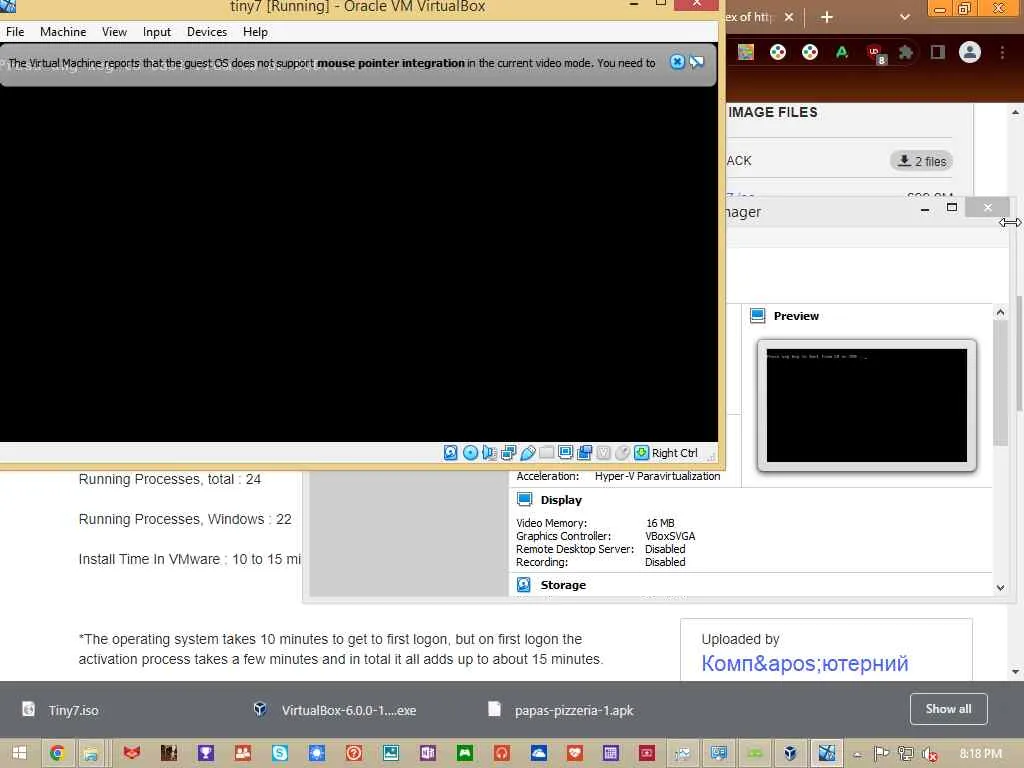Click 'Hyper-V Paravirtualization' acceleration value
1024x768 pixels.
tap(657, 476)
